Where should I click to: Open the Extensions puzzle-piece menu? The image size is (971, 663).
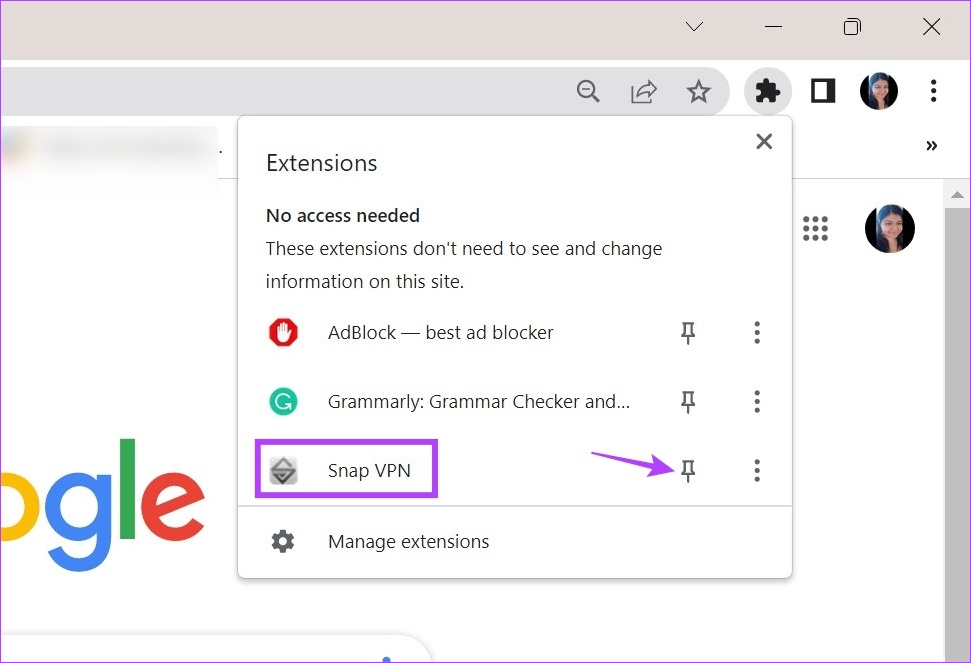[767, 91]
